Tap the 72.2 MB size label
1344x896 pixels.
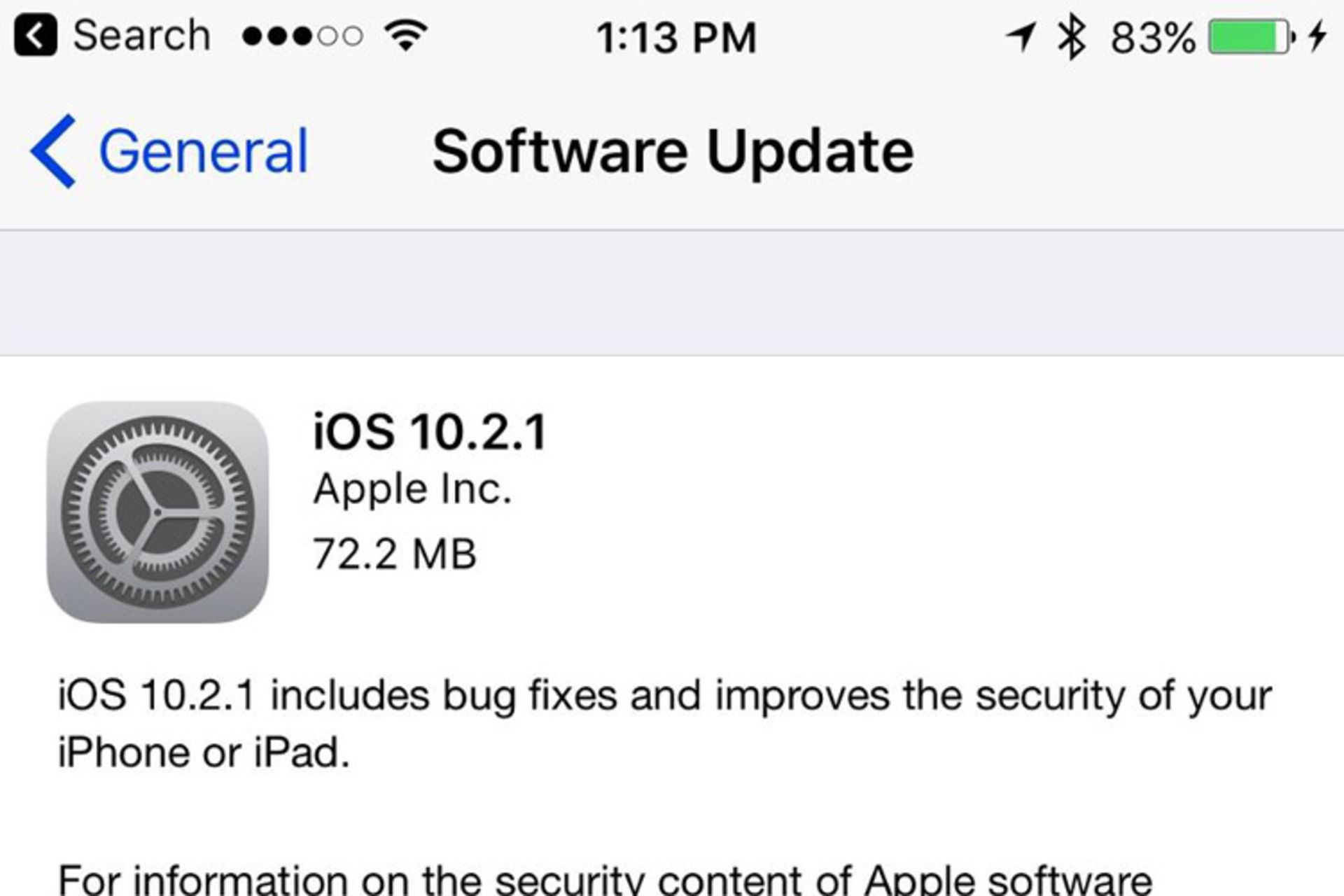click(394, 554)
